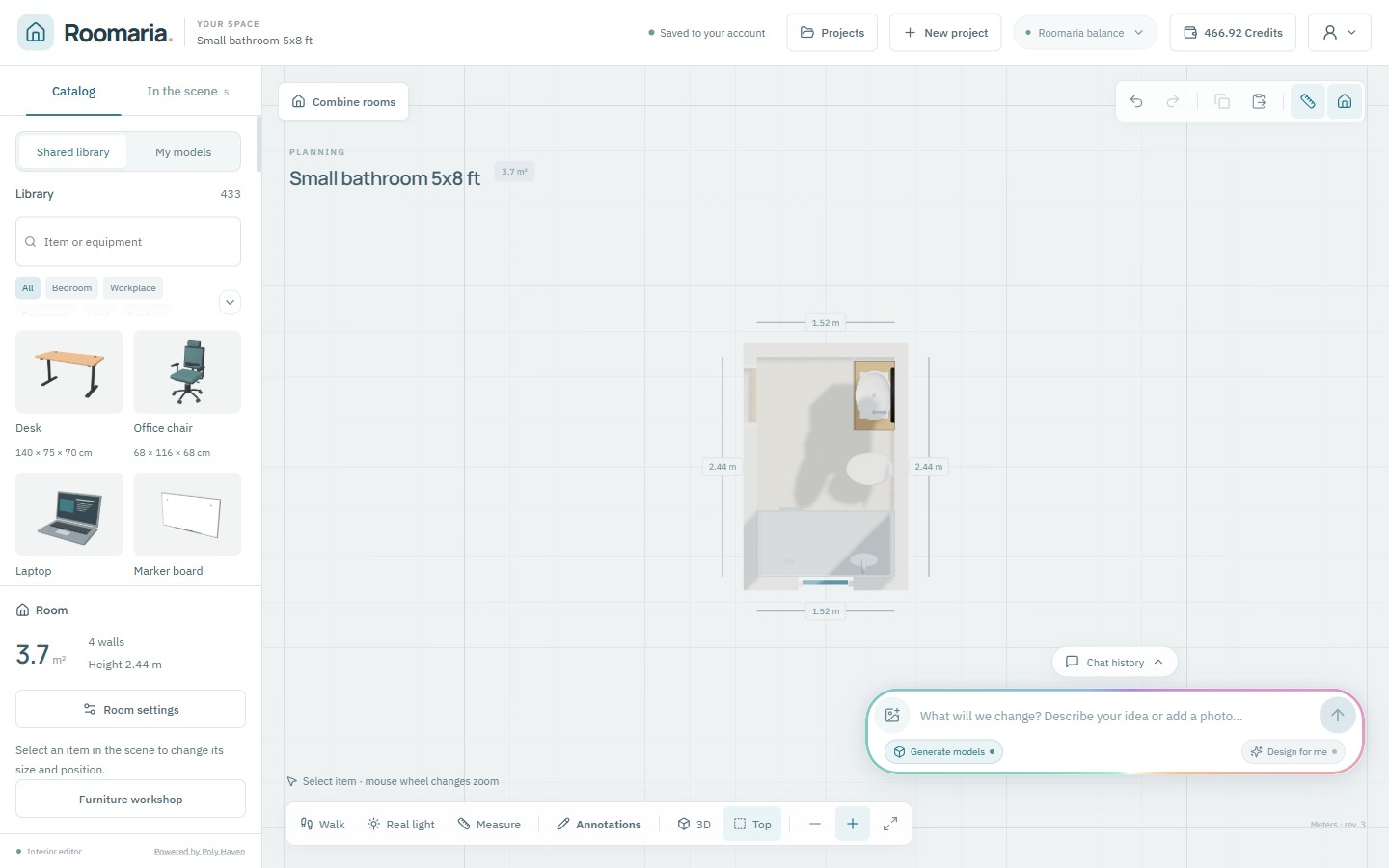Image resolution: width=1389 pixels, height=868 pixels.
Task: Follow the Powered by Poly Haven link
Action: (200, 852)
